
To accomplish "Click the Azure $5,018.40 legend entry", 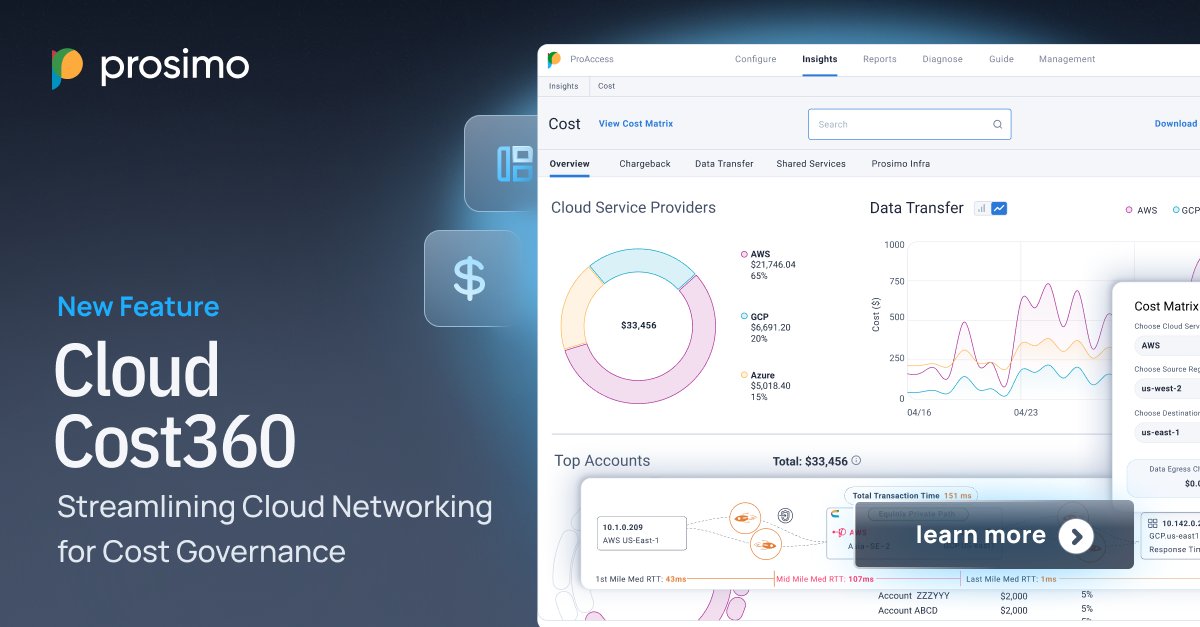I will tap(766, 386).
